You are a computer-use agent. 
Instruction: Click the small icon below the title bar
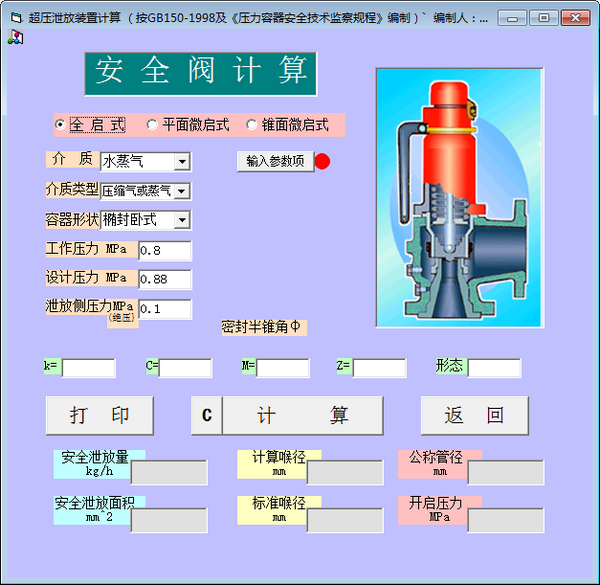point(15,38)
